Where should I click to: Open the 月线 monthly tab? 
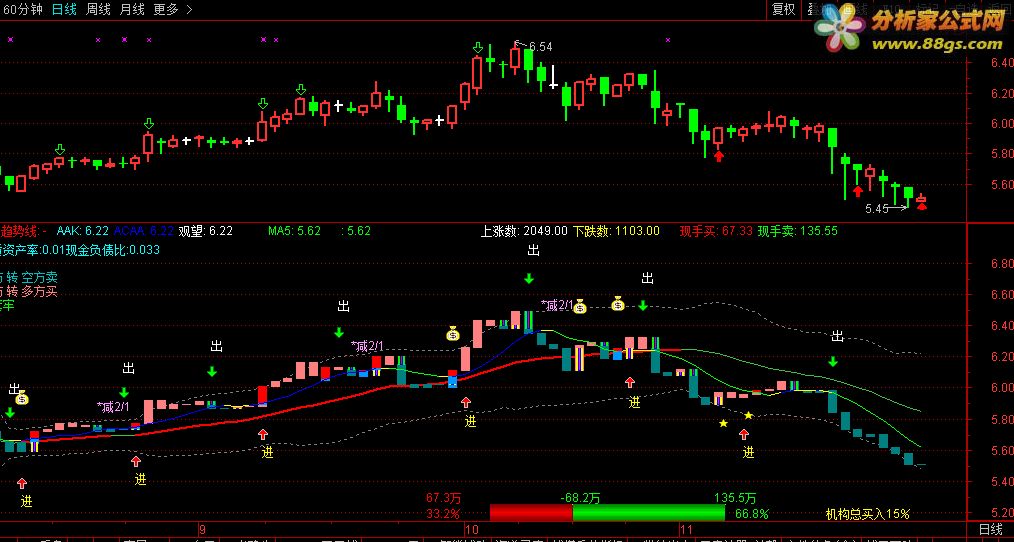click(x=133, y=9)
